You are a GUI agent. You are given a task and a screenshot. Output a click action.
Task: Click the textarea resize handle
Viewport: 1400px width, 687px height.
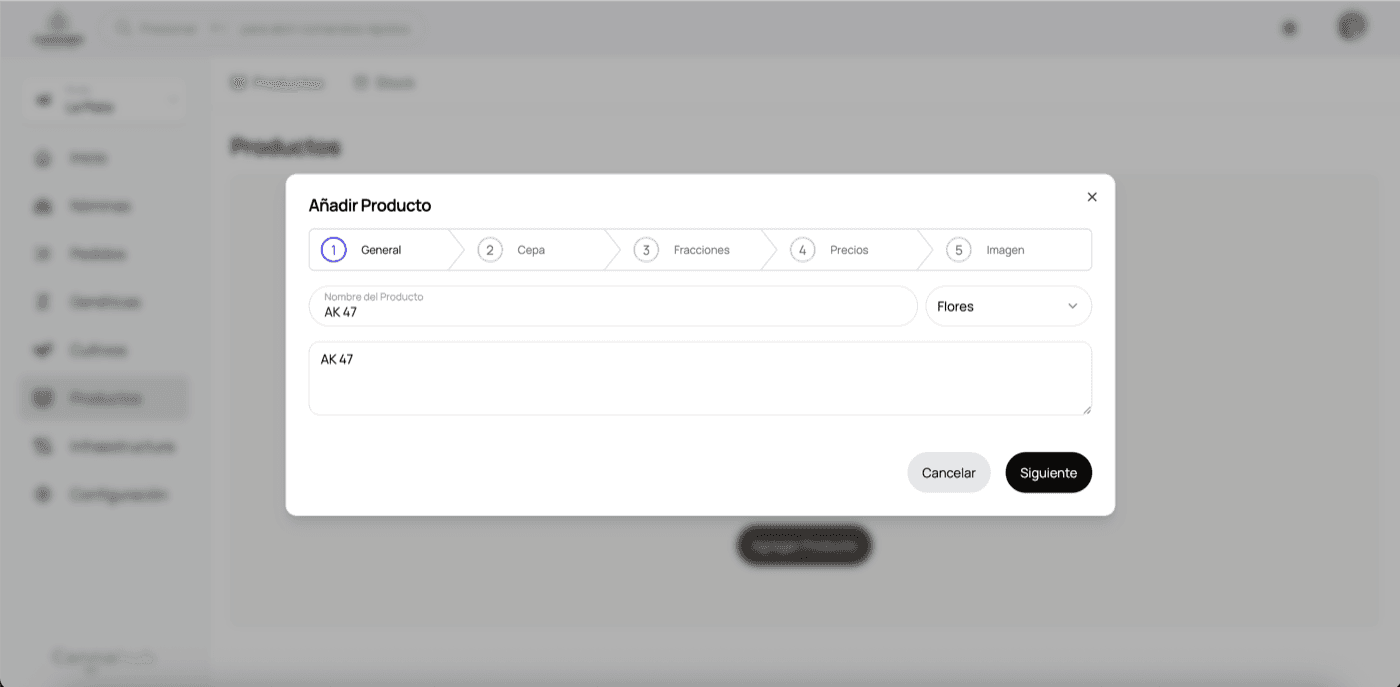click(1086, 409)
